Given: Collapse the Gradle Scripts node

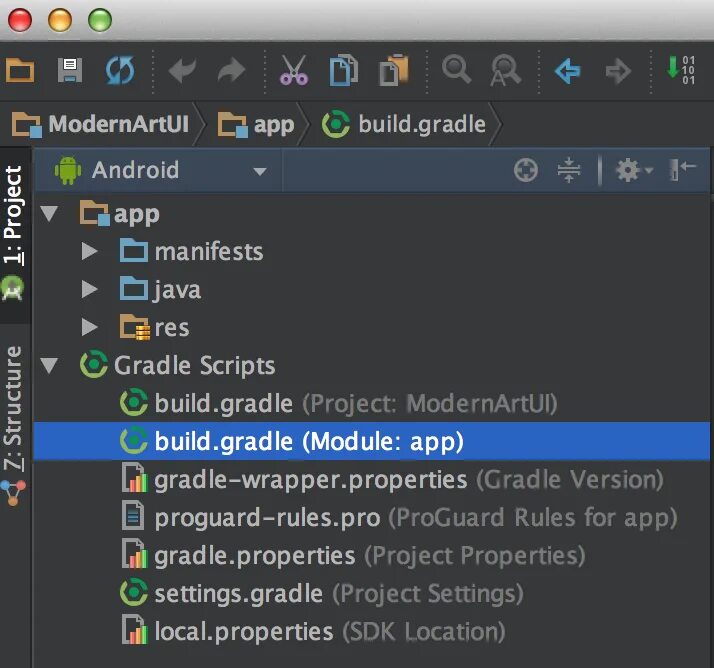Looking at the screenshot, I should click(x=49, y=365).
